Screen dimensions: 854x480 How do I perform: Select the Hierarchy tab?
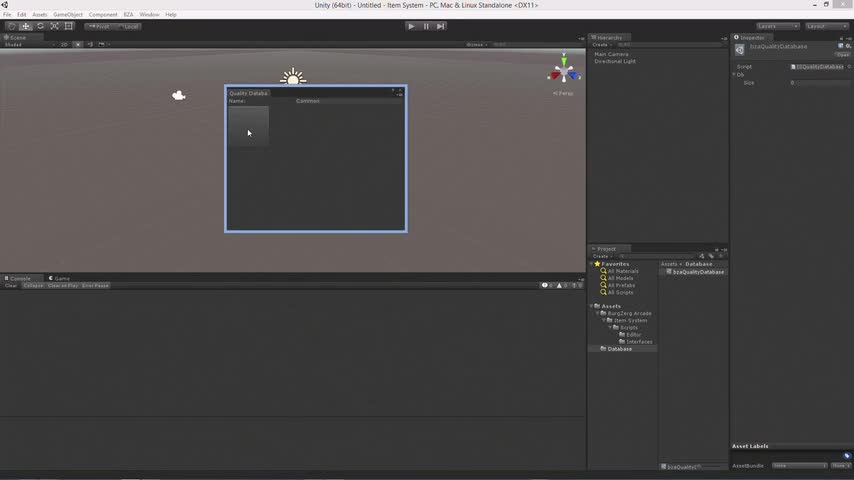607,38
